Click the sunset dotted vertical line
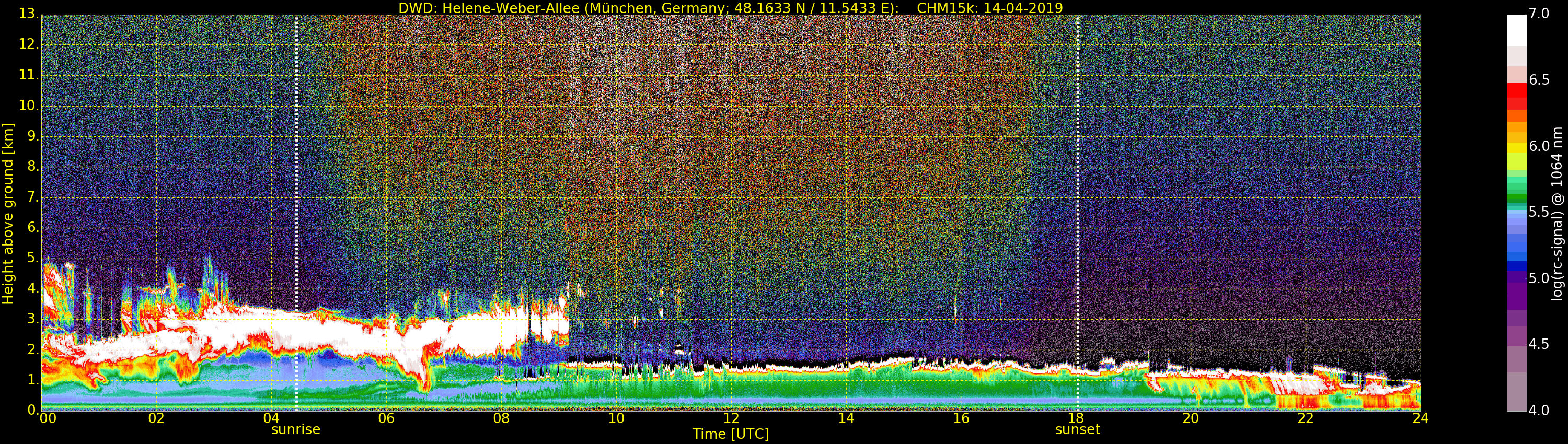 [1077, 213]
